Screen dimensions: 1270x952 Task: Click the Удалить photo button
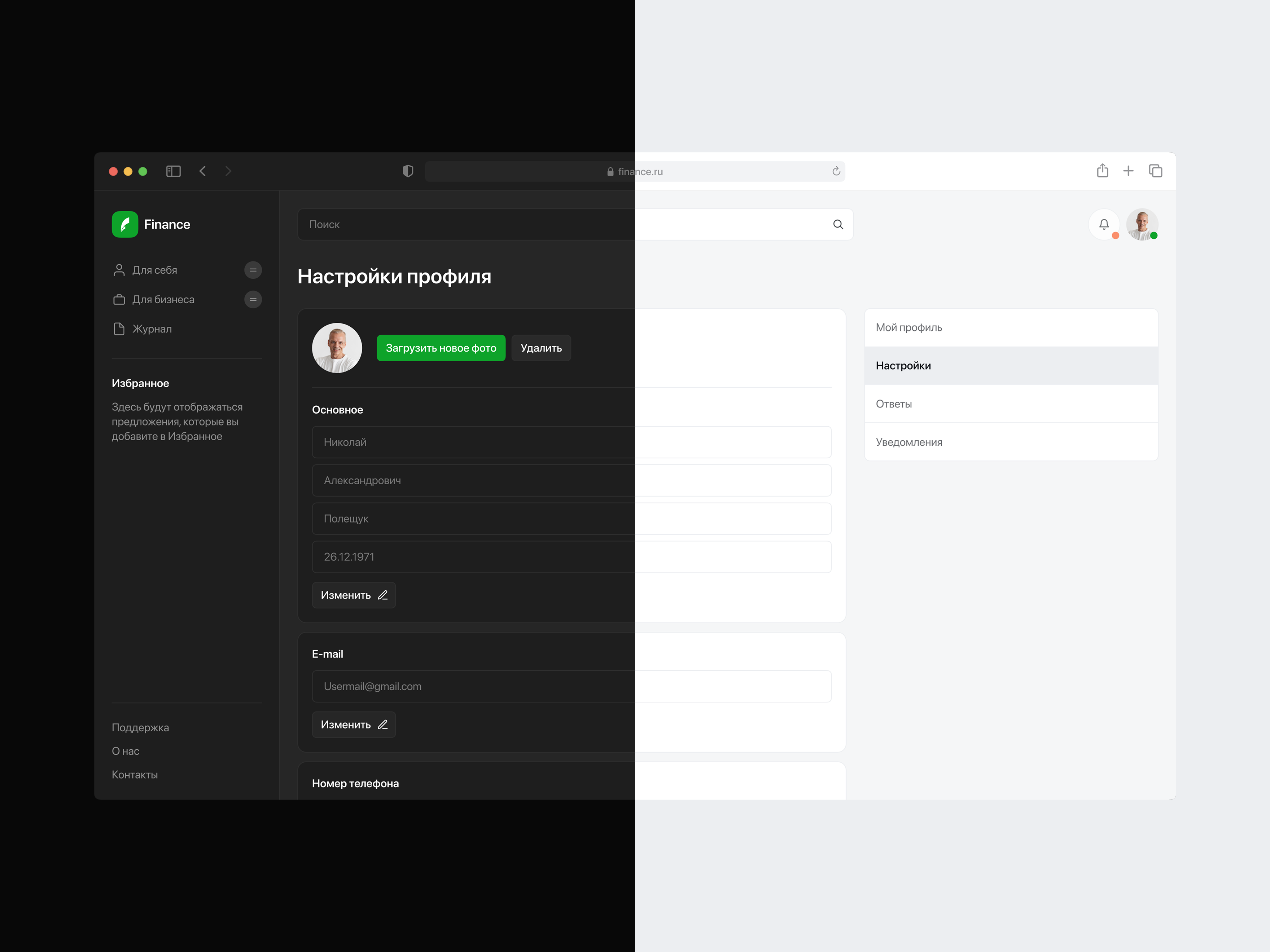[x=542, y=348]
